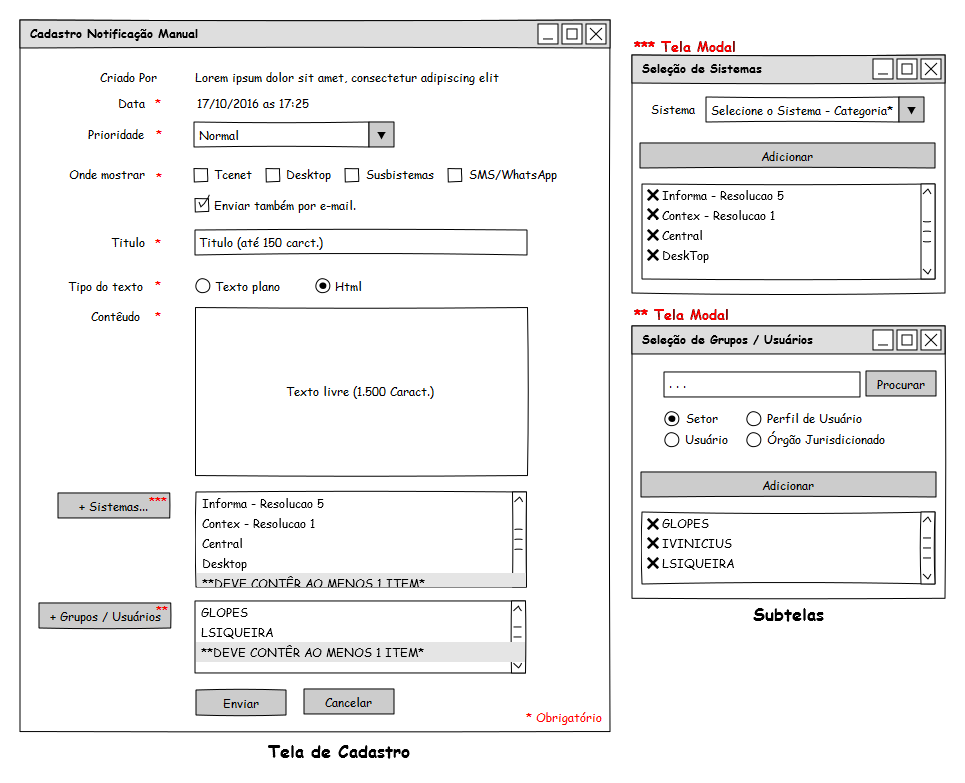Remove Contex - Resolucao 1 via X icon
This screenshot has height=783, width=965.
tap(653, 216)
